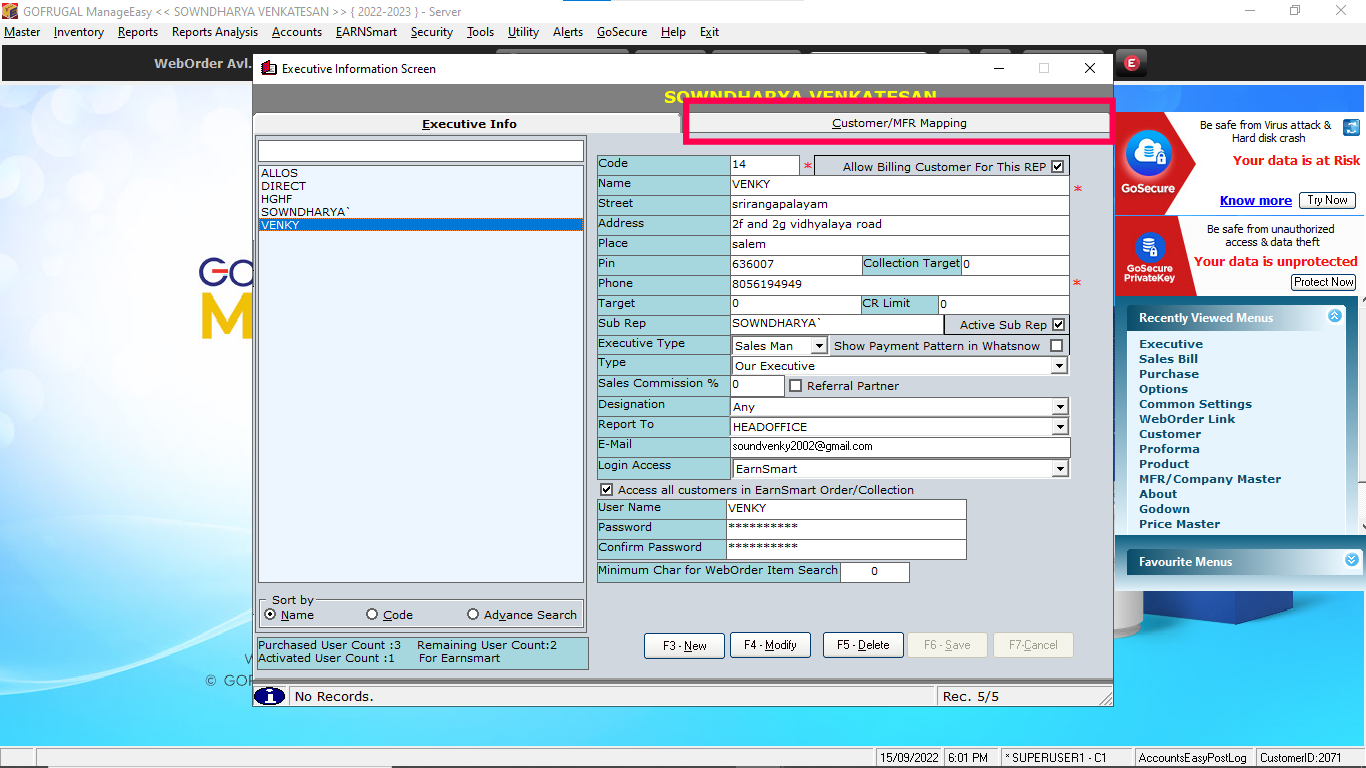The width and height of the screenshot is (1366, 768).
Task: Open the Inventory menu
Action: tap(79, 32)
